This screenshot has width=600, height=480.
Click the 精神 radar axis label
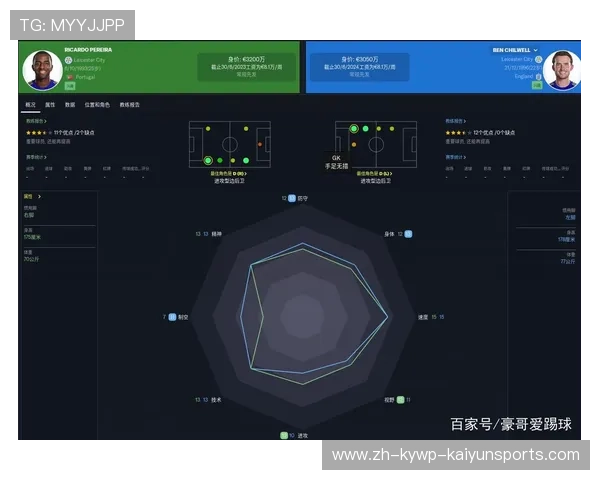[x=217, y=234]
